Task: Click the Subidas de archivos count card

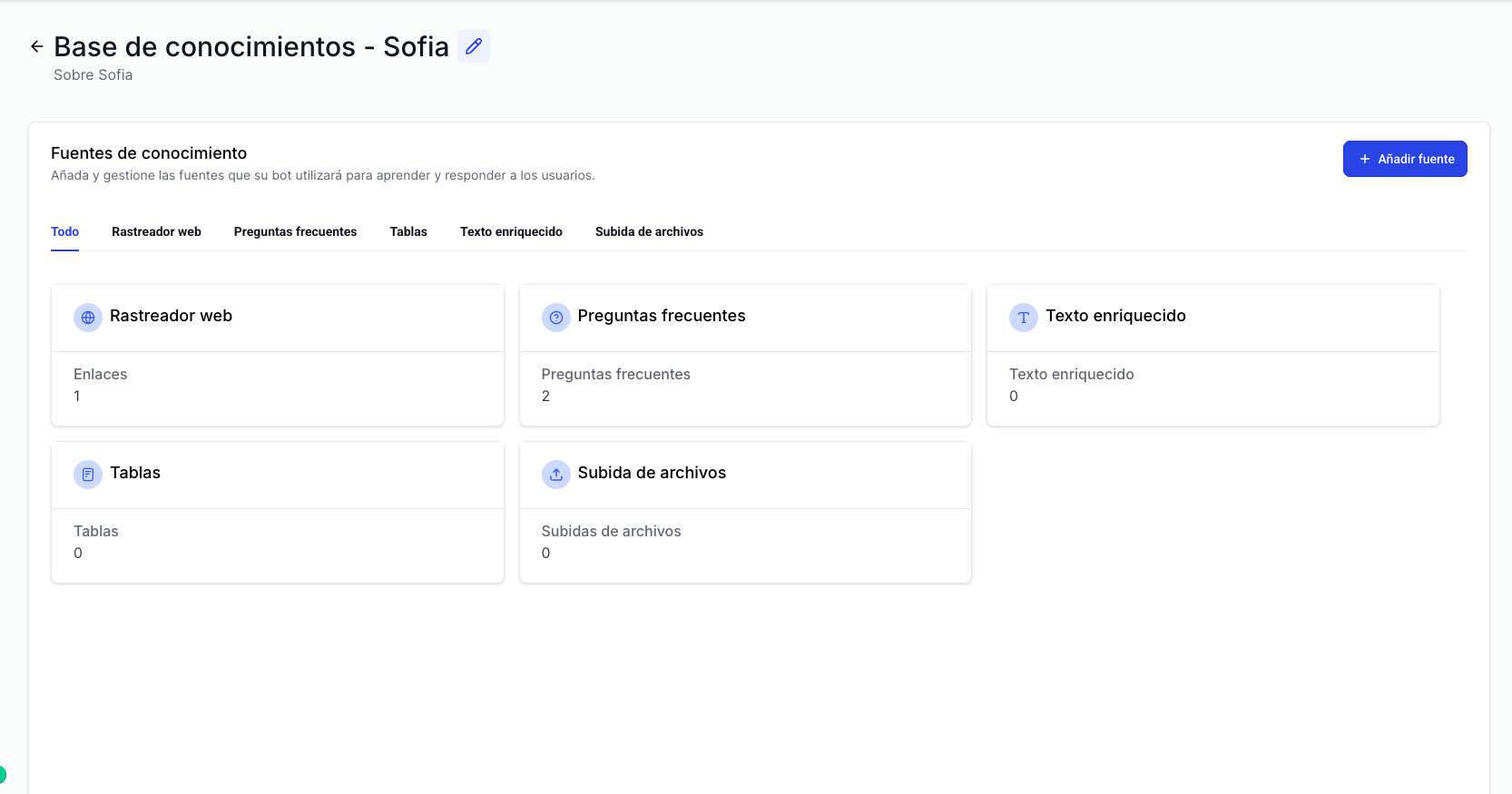Action: pos(744,543)
